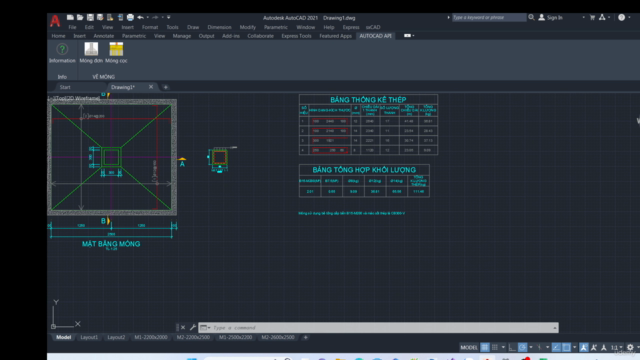Expand the quick access toolbar customize arrow

point(169,18)
